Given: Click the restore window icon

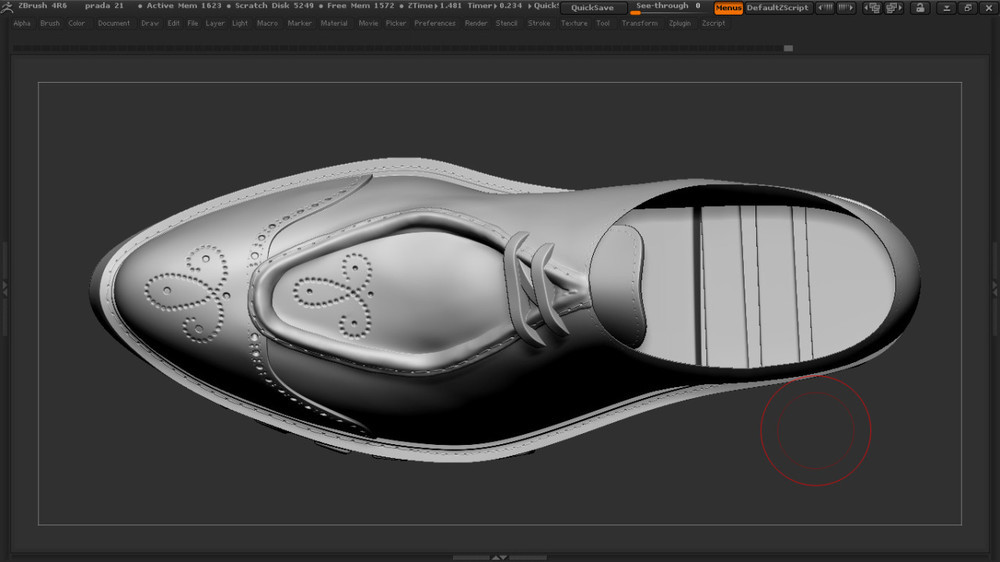Looking at the screenshot, I should click(967, 8).
